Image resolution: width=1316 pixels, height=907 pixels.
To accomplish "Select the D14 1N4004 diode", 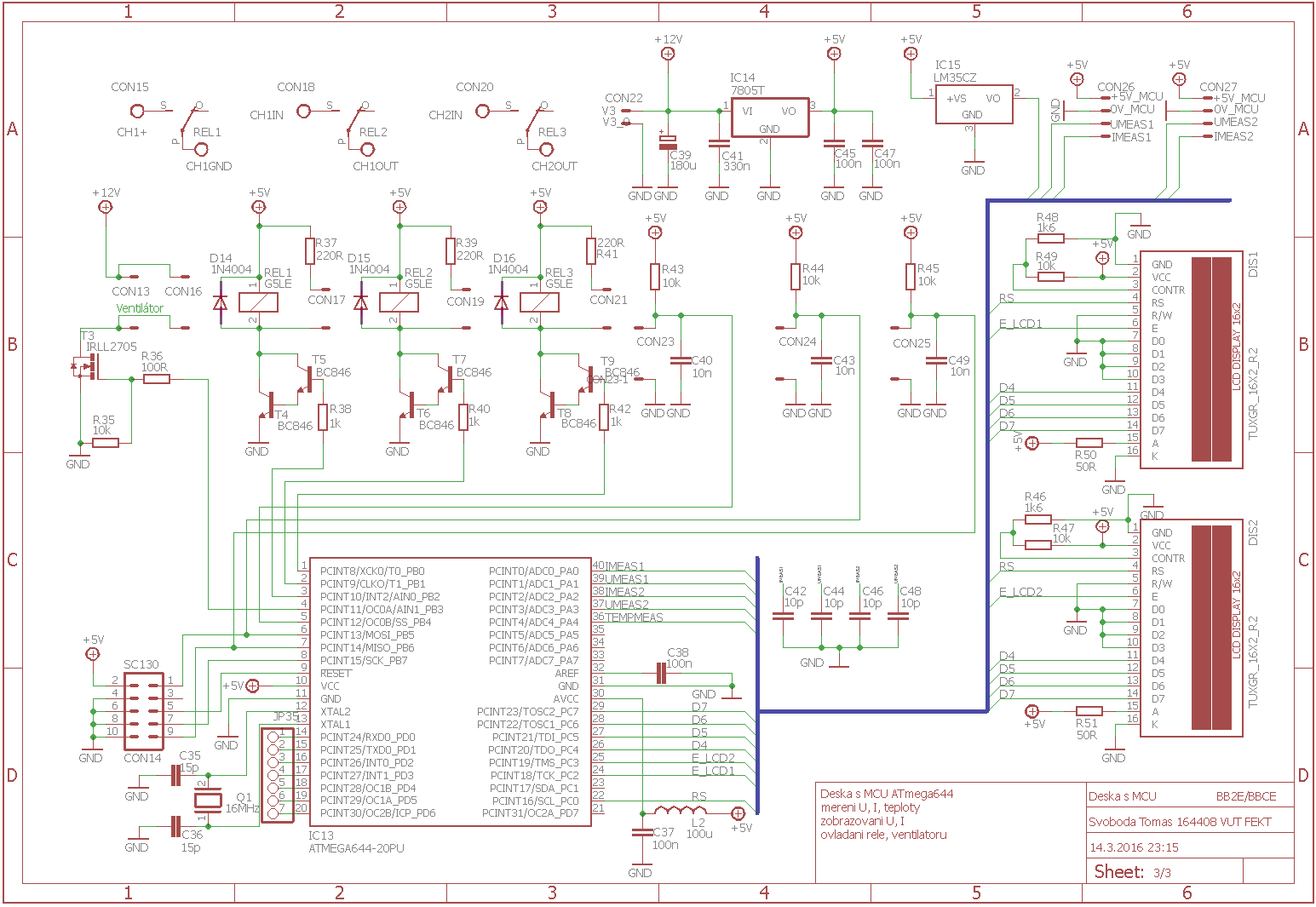I will point(220,302).
